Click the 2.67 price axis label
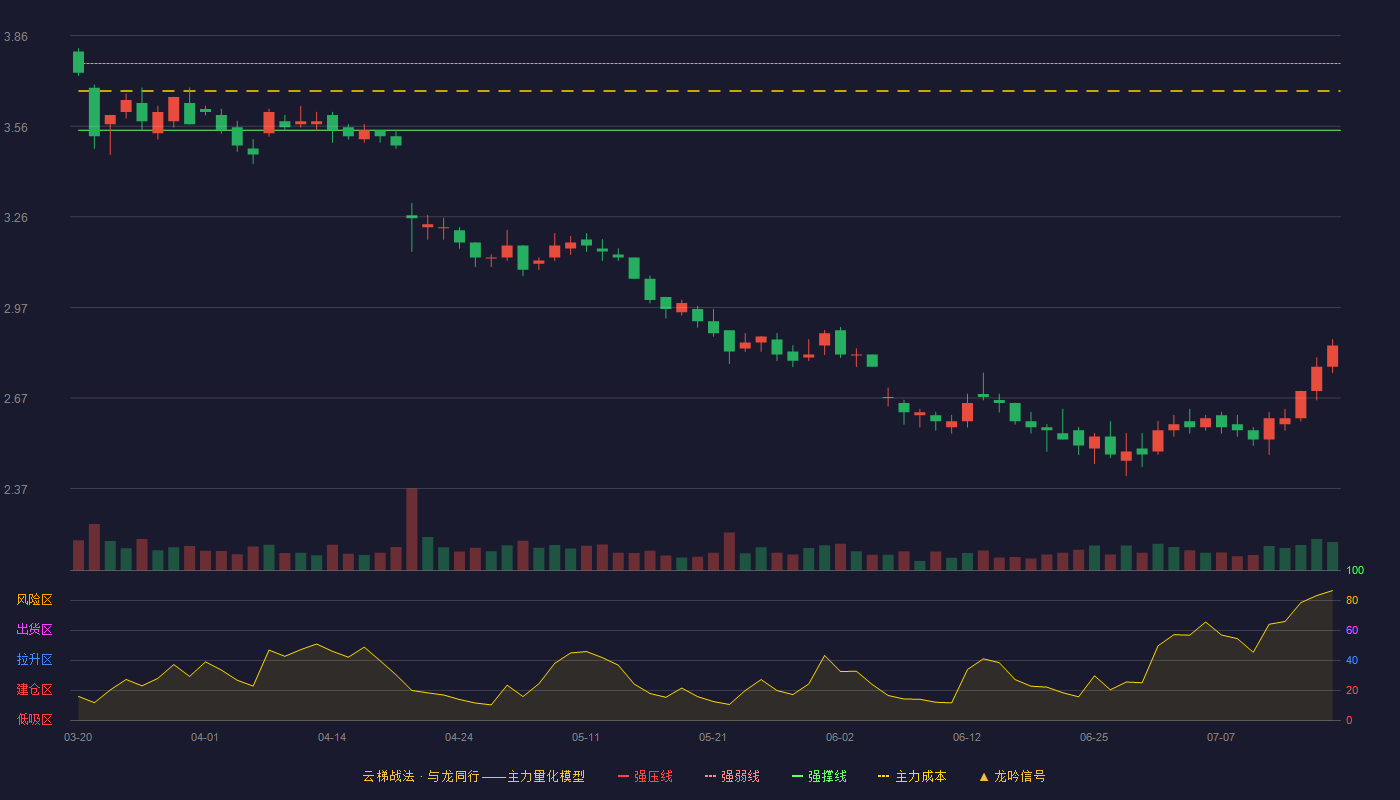The height and width of the screenshot is (800, 1400). 16,399
